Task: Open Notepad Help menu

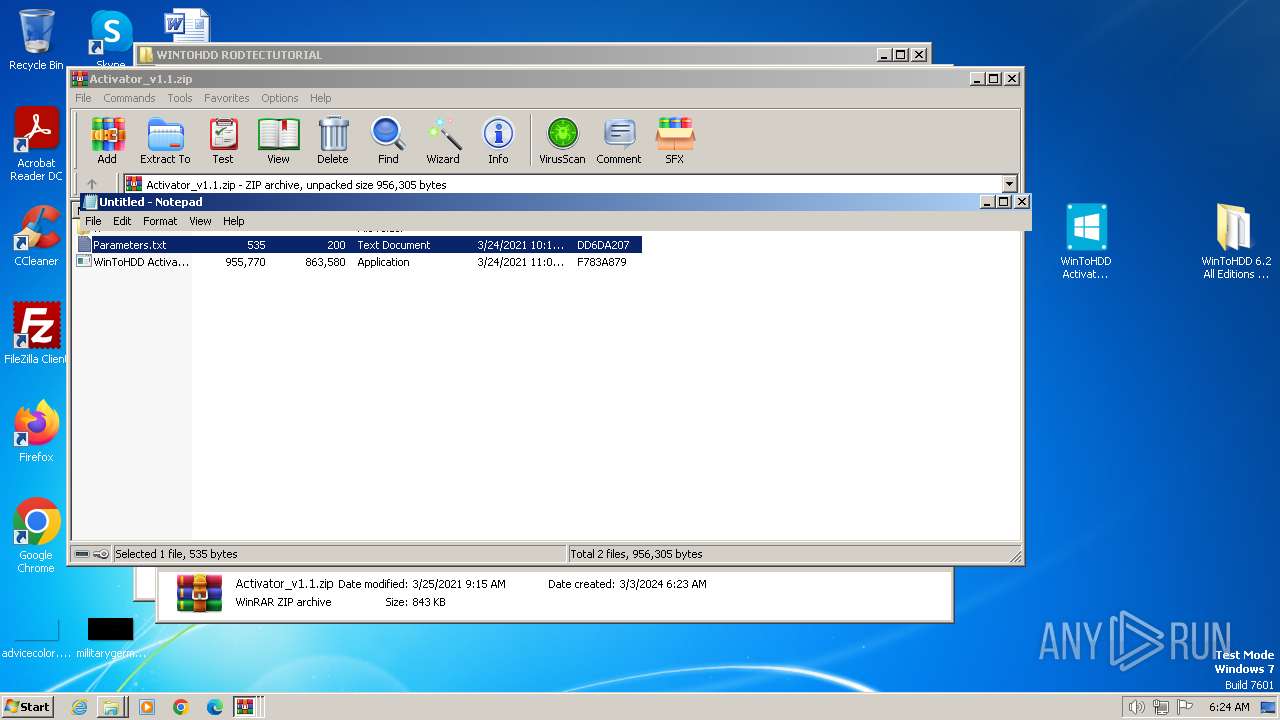Action: click(x=233, y=221)
